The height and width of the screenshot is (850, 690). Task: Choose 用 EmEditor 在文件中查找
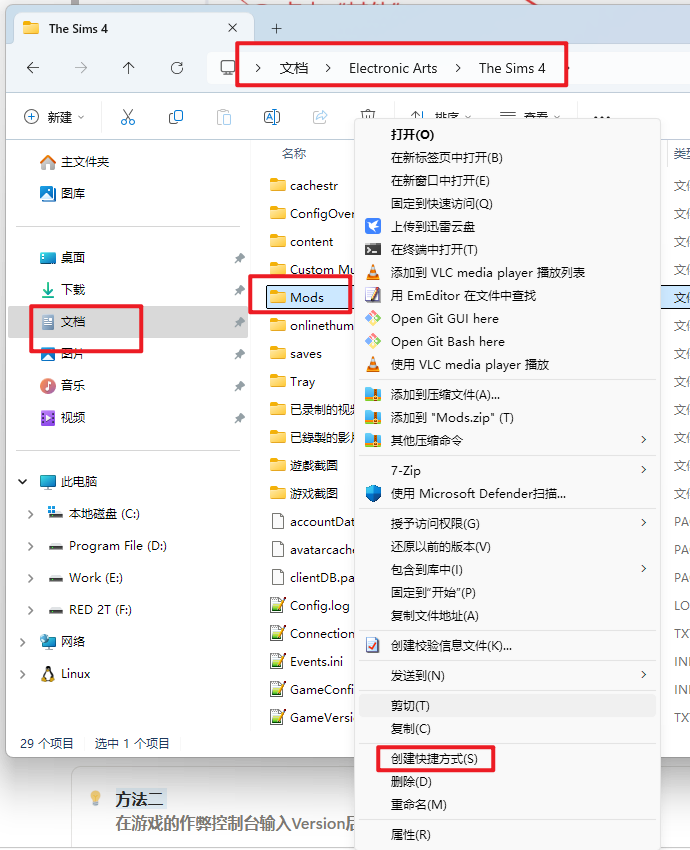(x=463, y=295)
